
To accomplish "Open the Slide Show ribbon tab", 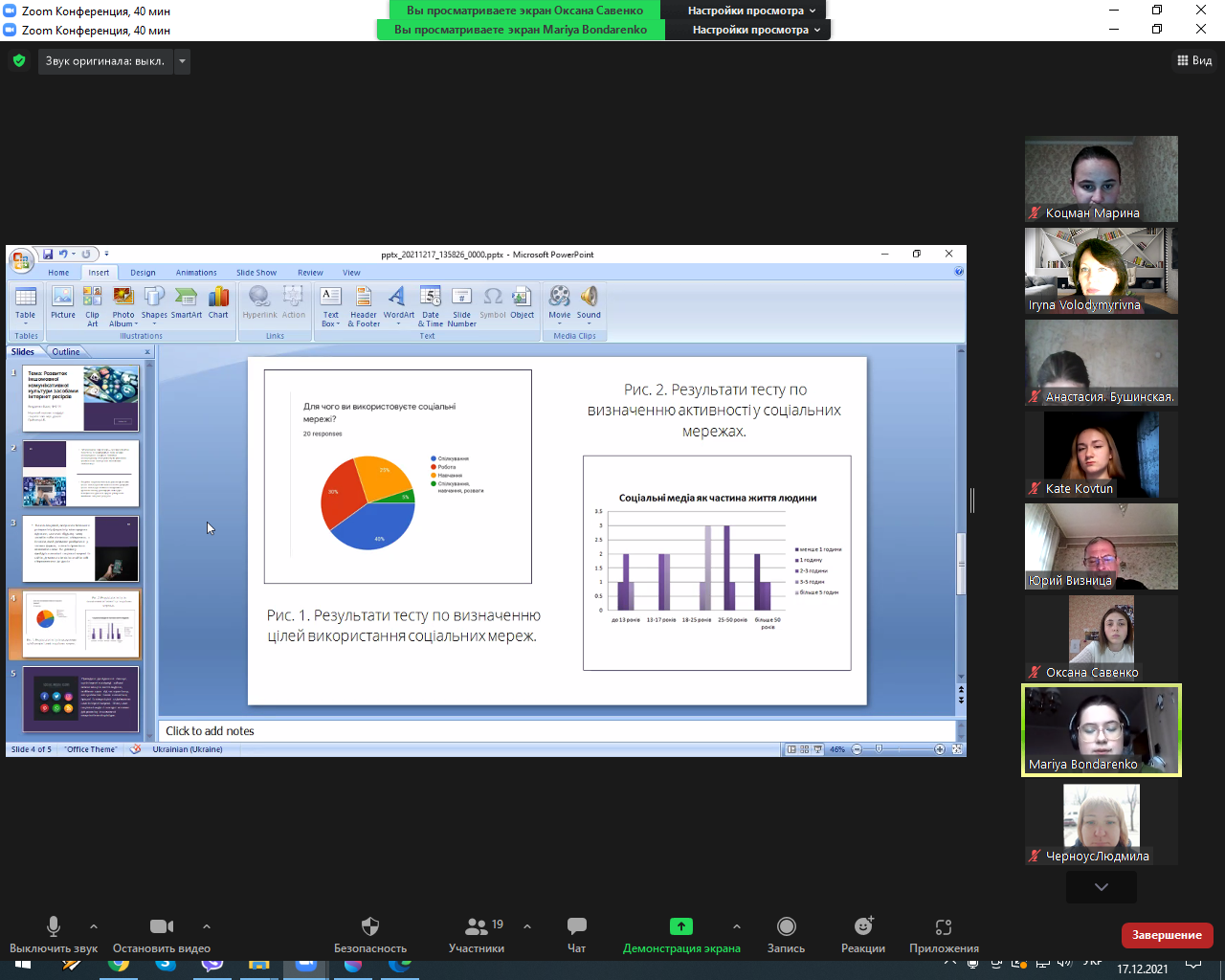I will [x=256, y=273].
